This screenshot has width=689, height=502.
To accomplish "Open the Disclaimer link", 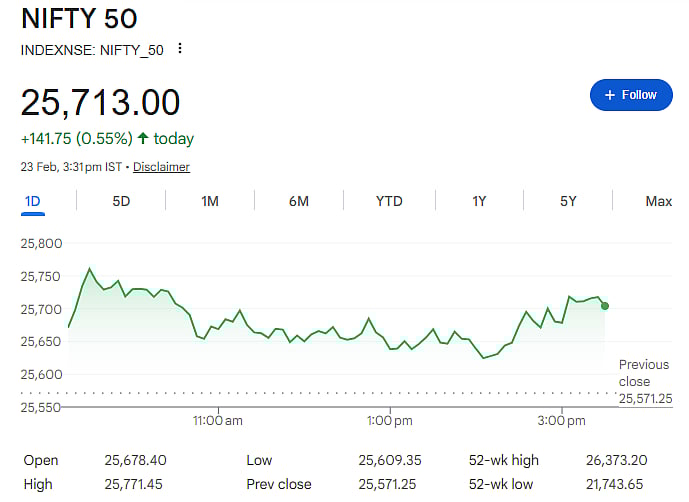I will click(161, 167).
